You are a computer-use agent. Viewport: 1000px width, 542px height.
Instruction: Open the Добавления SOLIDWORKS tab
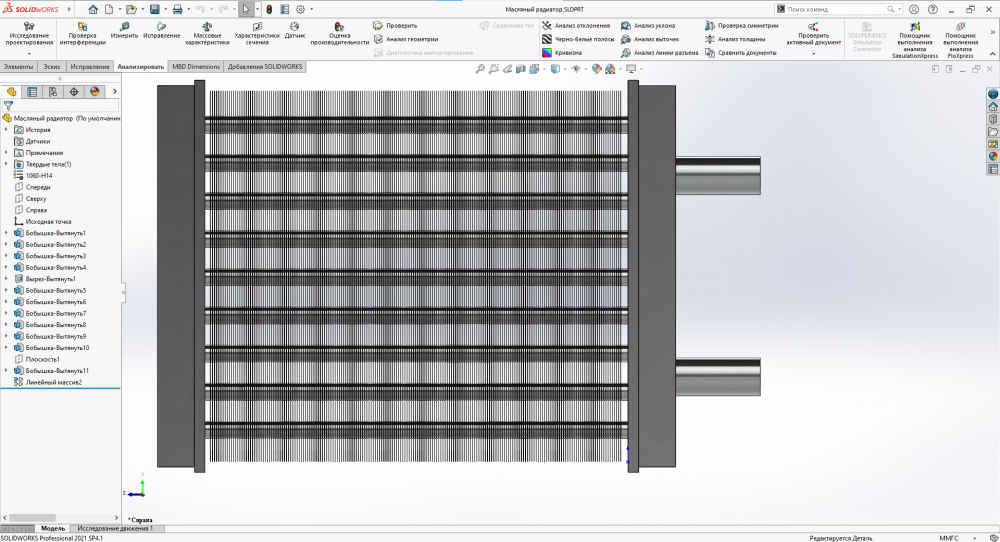pos(265,67)
